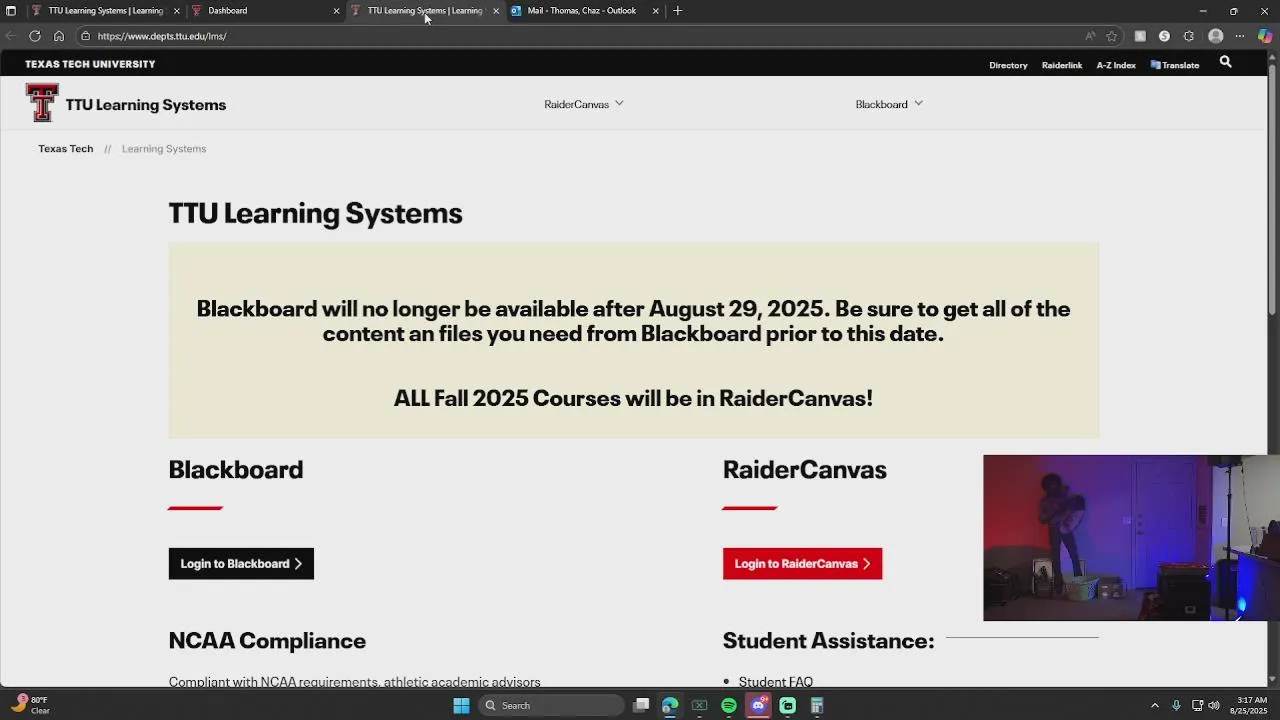Expand the RaiderCanvas navigation dropdown
Image resolution: width=1280 pixels, height=720 pixels.
coord(584,104)
